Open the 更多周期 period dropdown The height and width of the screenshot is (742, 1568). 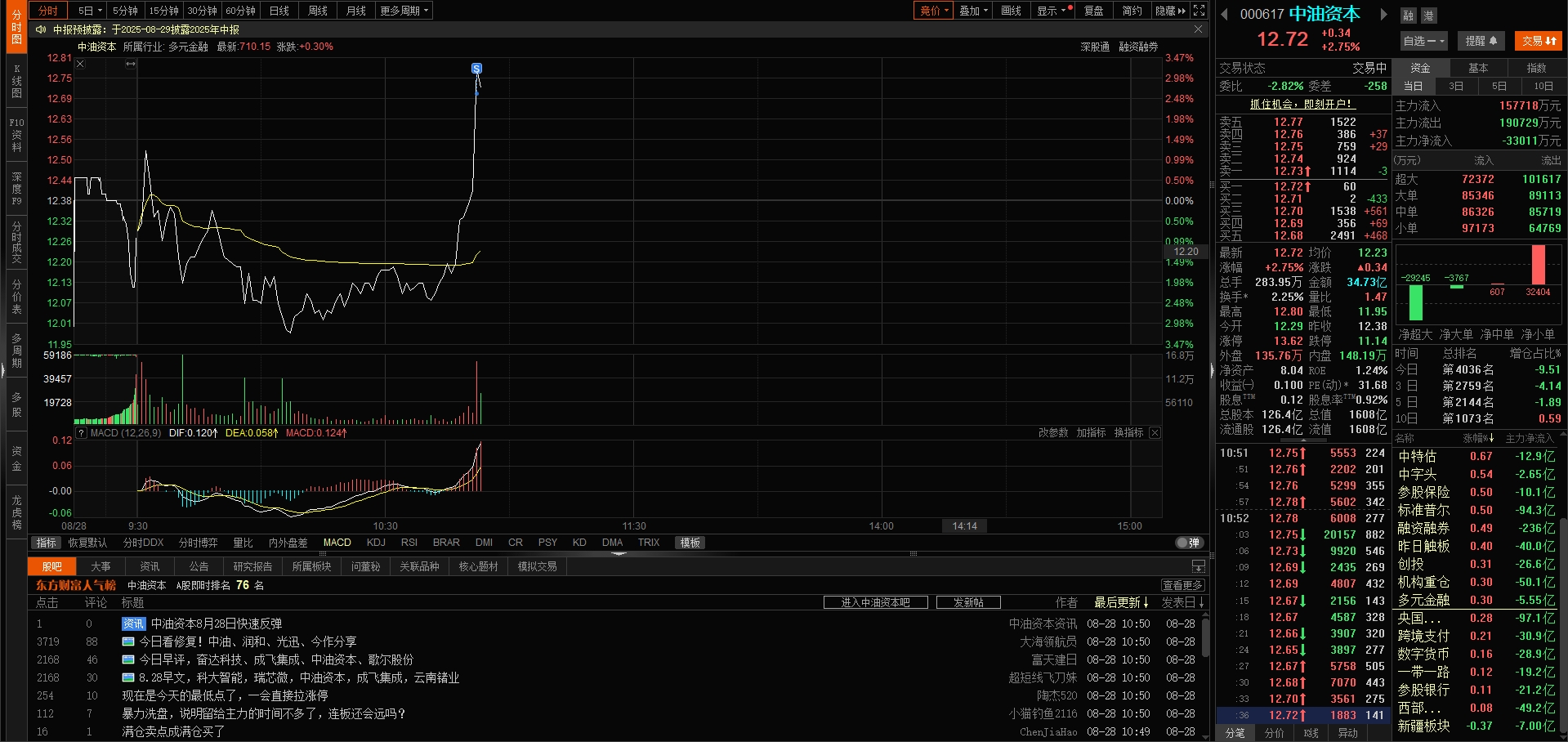click(404, 11)
